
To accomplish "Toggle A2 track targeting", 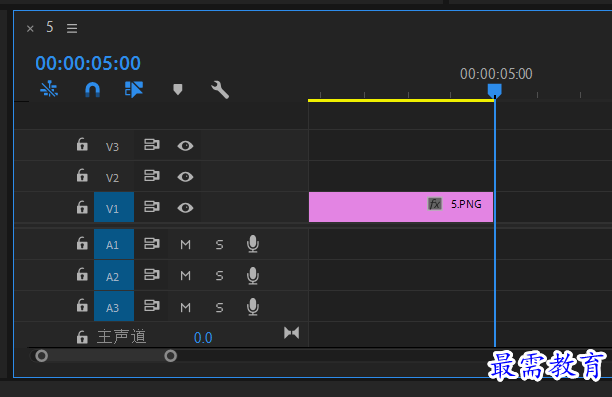I will (x=114, y=275).
